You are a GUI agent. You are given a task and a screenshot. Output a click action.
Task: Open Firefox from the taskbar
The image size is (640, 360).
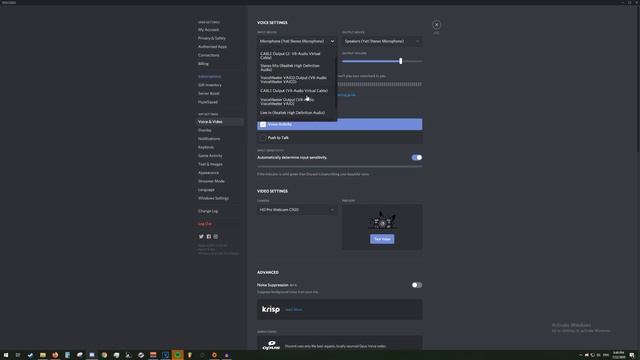55,355
